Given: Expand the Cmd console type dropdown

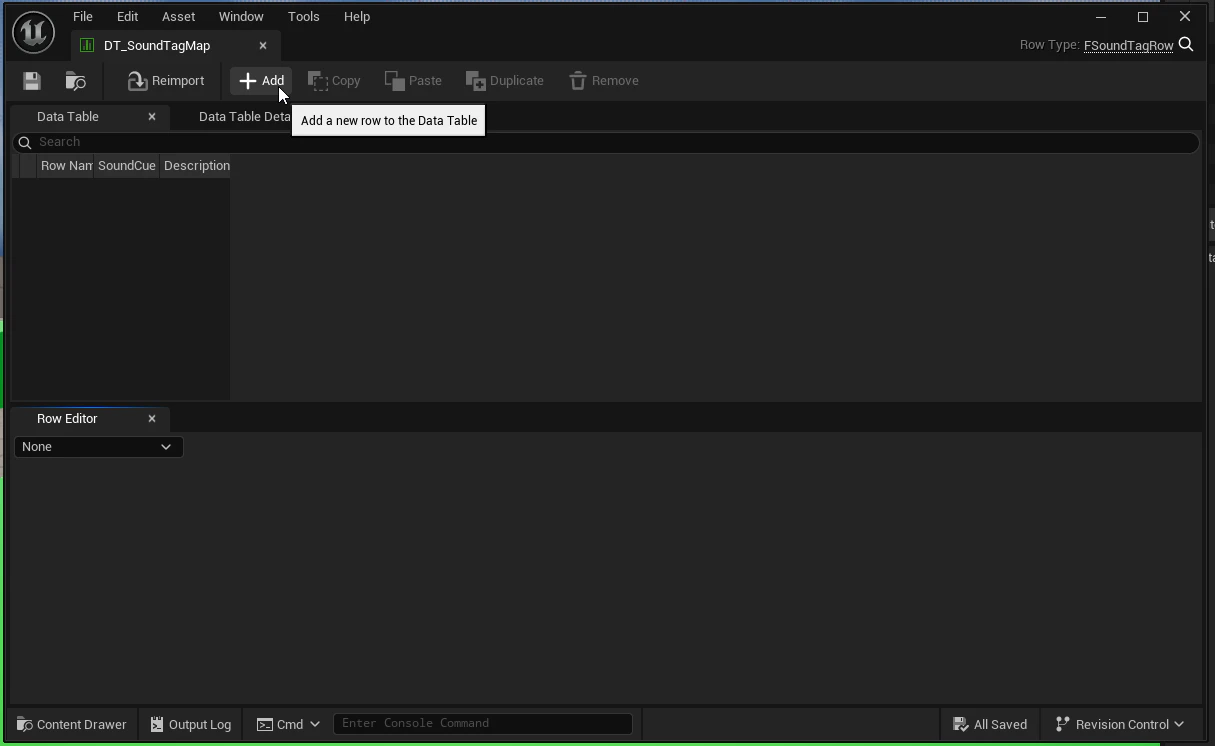Looking at the screenshot, I should pos(288,725).
